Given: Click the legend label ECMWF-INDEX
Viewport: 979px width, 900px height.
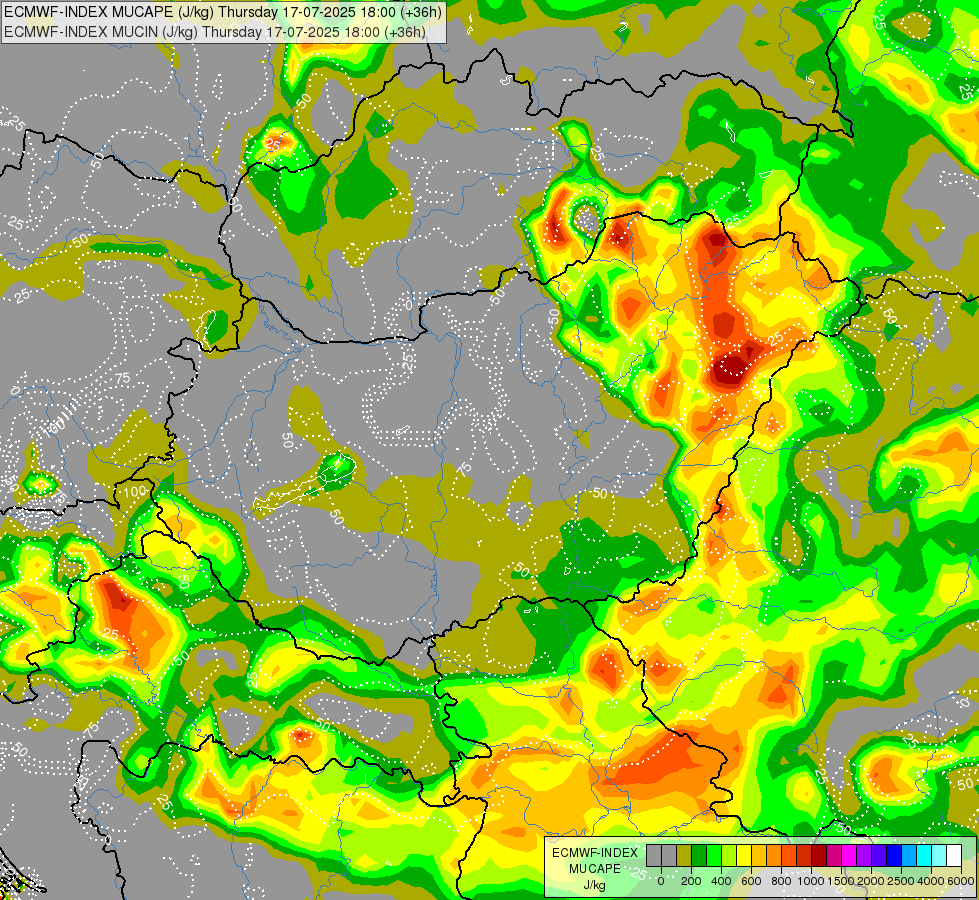Looking at the screenshot, I should (x=595, y=853).
